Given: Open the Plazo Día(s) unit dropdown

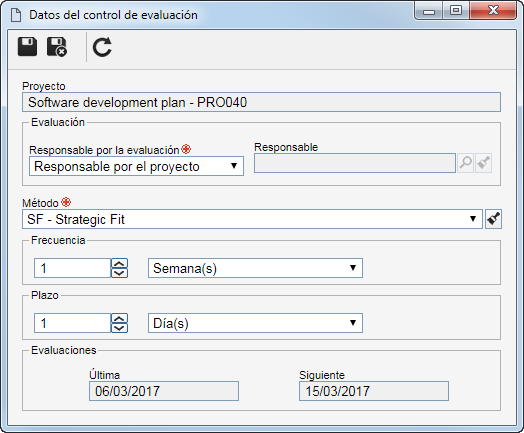Looking at the screenshot, I should click(x=255, y=323).
